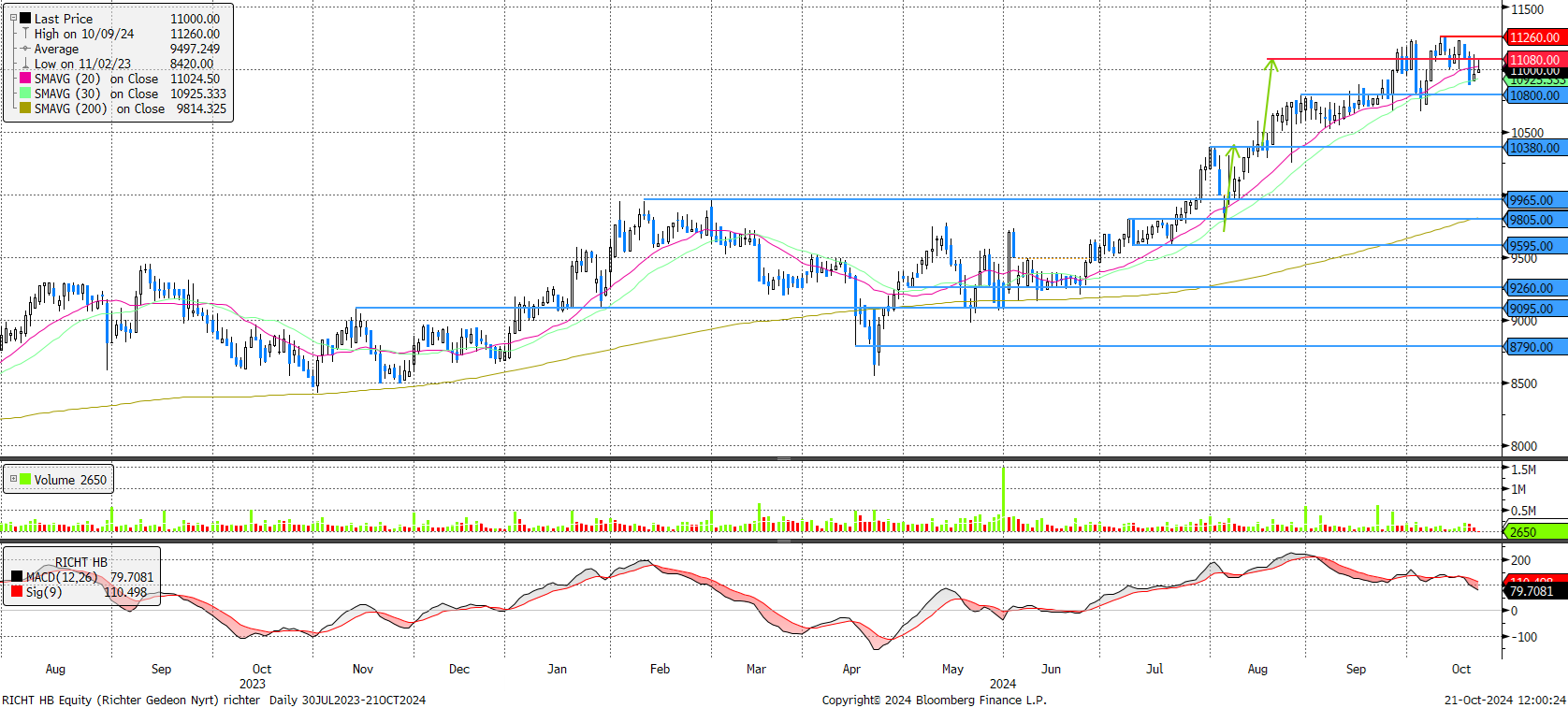Image resolution: width=1568 pixels, height=708 pixels.
Task: Click the olive SMAVG (200) swatch
Action: point(25,108)
